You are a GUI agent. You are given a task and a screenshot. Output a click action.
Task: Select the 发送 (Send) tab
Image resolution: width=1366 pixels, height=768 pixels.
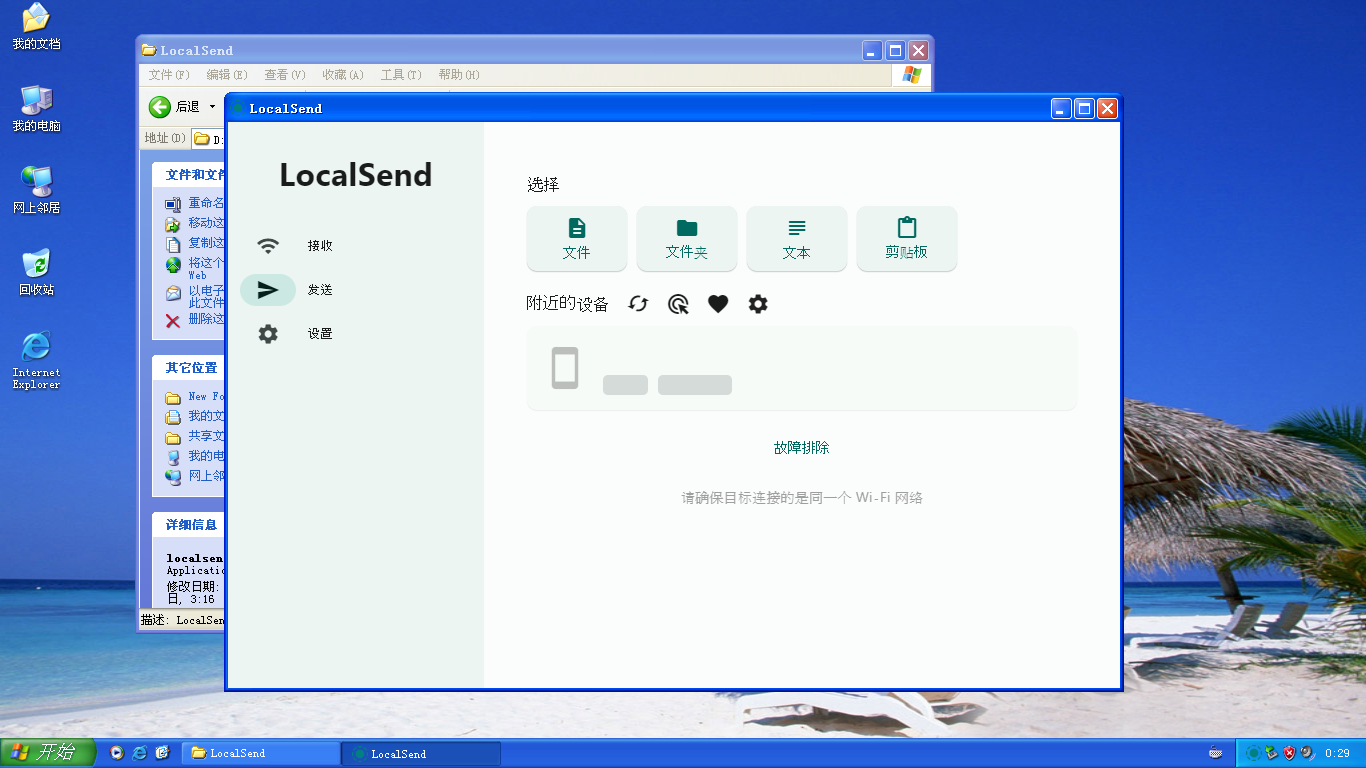tap(296, 290)
